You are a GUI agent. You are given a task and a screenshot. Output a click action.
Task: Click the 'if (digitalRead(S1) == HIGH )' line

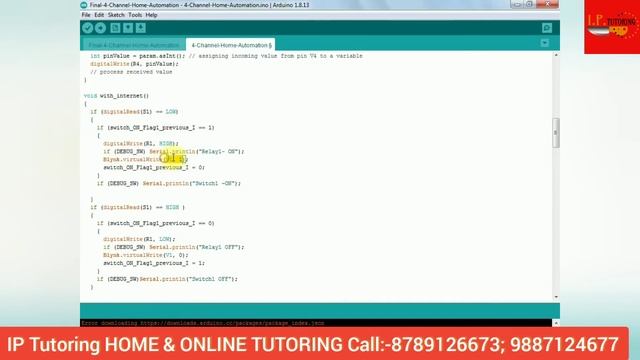point(138,207)
